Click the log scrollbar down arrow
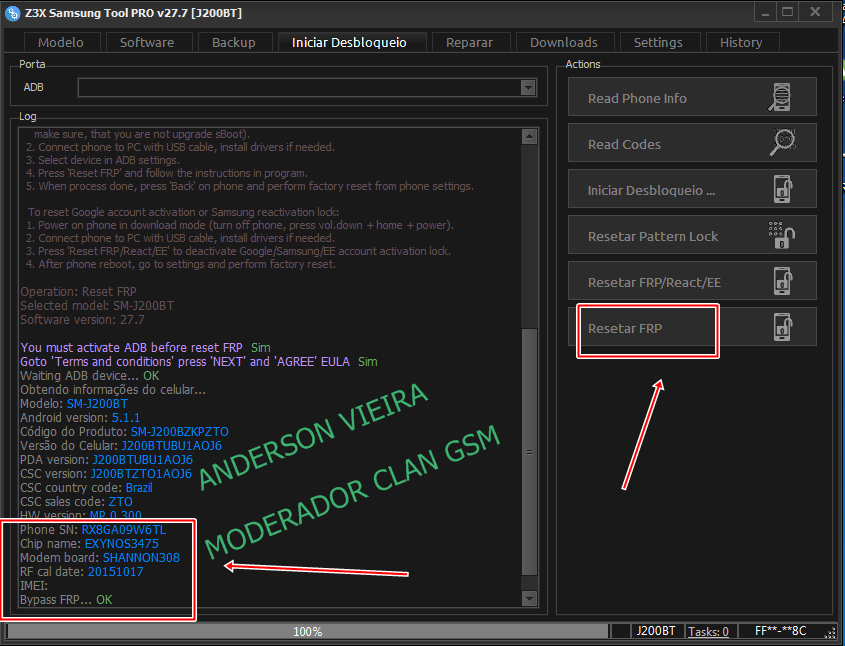 pos(529,598)
